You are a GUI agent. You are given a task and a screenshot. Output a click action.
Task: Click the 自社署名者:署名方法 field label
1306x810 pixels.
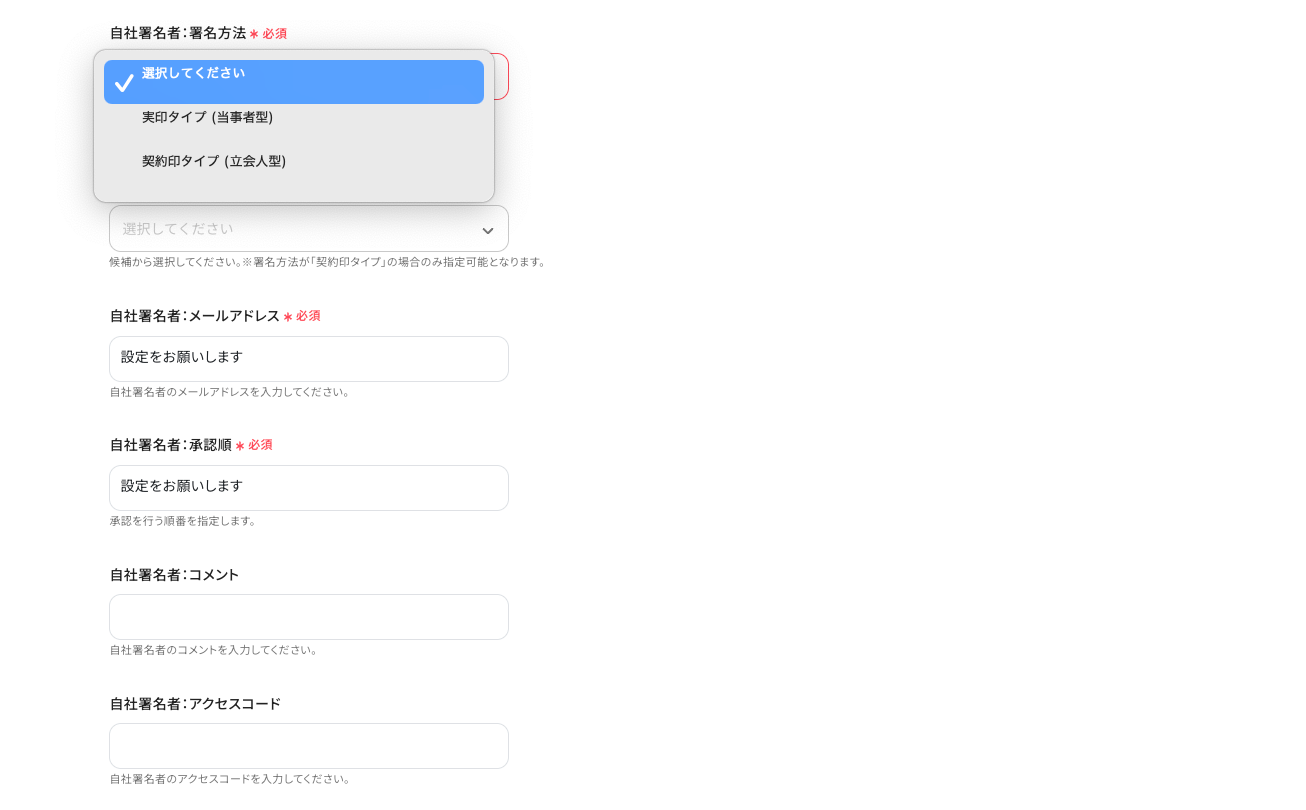[178, 33]
